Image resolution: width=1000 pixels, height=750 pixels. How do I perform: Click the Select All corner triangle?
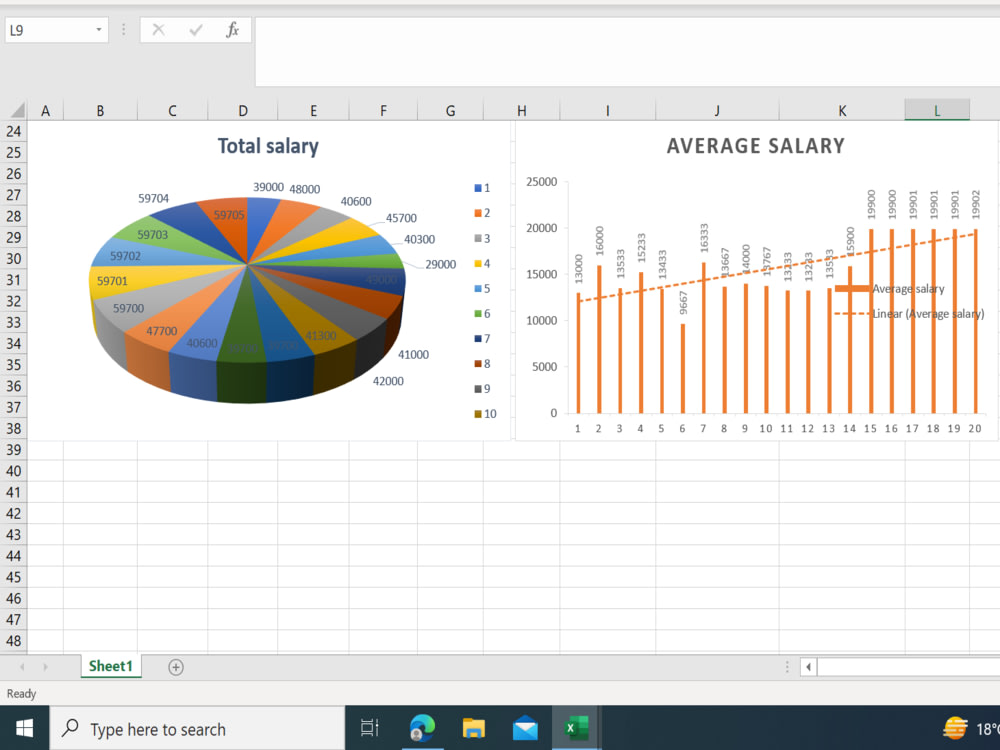point(16,110)
